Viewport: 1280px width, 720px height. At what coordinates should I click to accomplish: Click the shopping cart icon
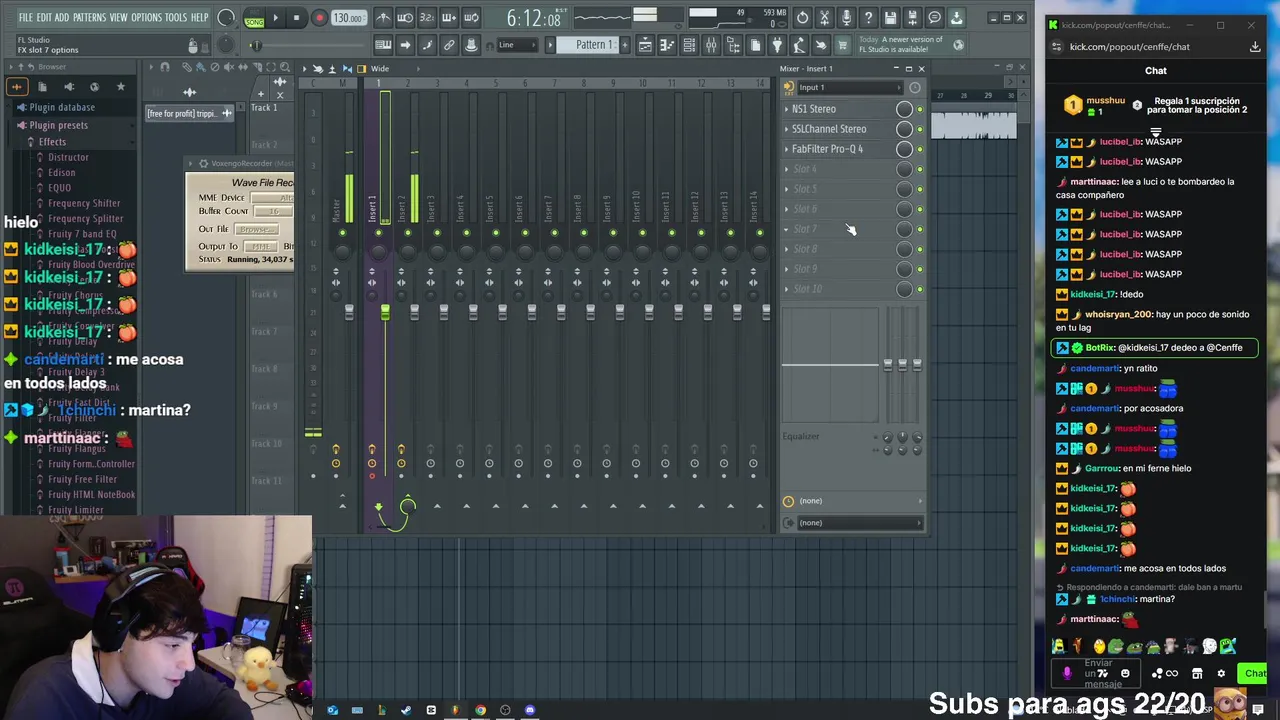(843, 45)
